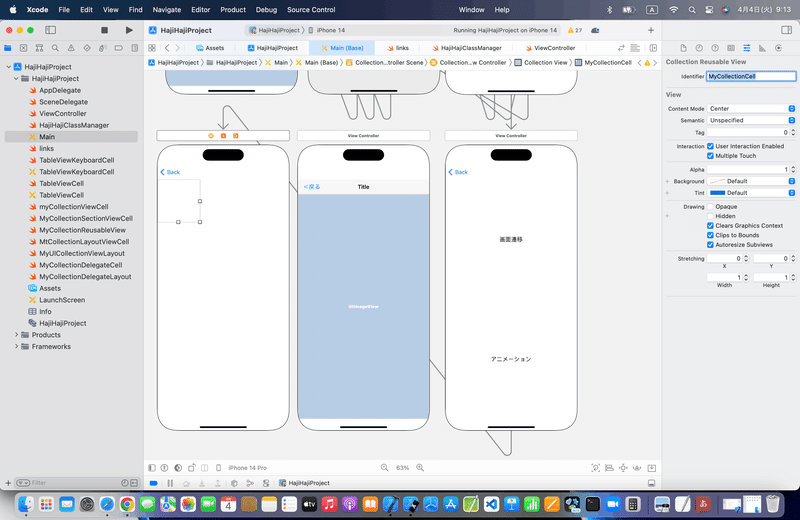Collapse the HajiHajiProject root project
Image resolution: width=800 pixels, height=520 pixels.
9,67
